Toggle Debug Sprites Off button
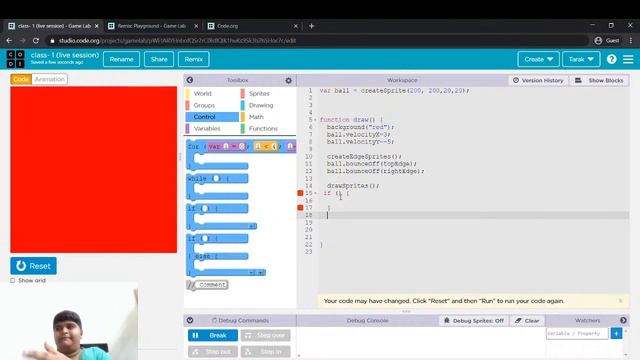This screenshot has height=360, width=640. click(x=473, y=321)
